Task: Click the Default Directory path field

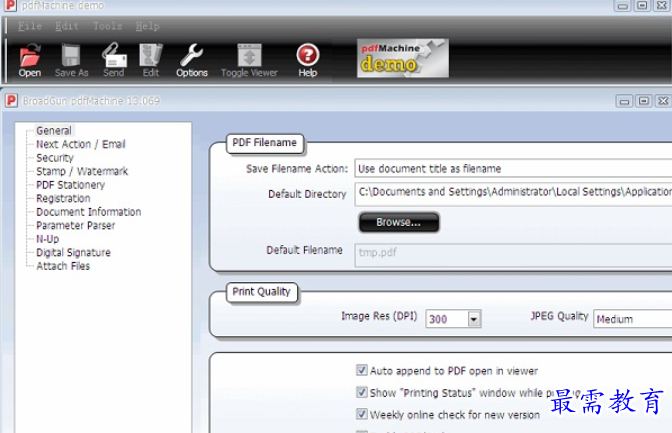Action: tap(513, 194)
